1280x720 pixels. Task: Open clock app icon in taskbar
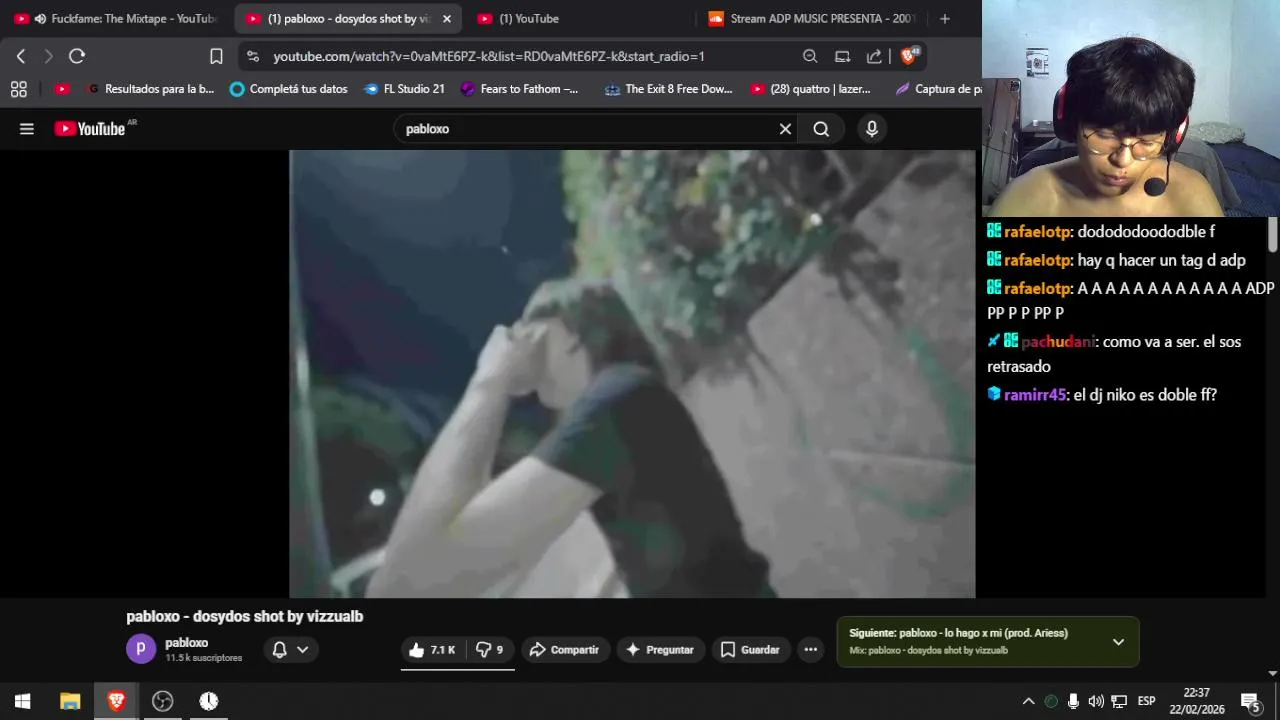click(208, 701)
